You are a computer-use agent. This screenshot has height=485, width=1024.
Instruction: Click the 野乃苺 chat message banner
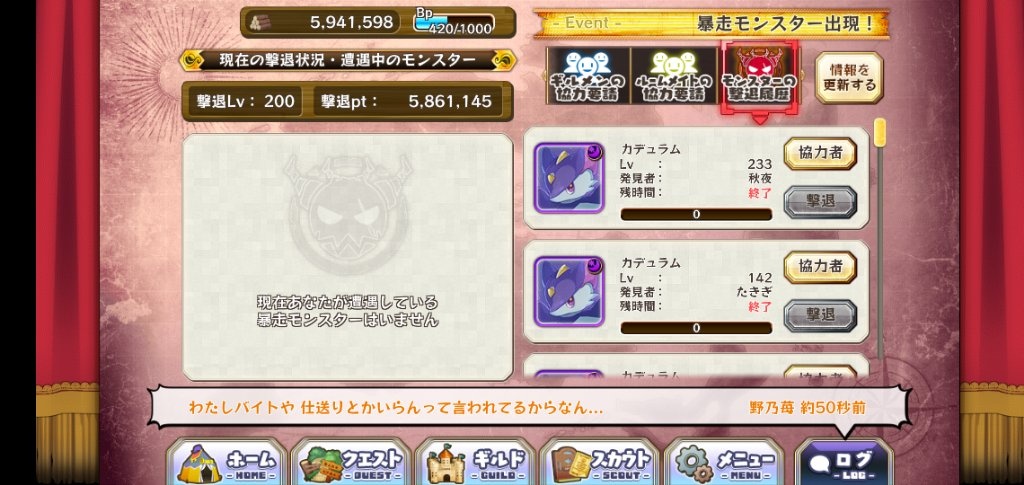(x=529, y=408)
